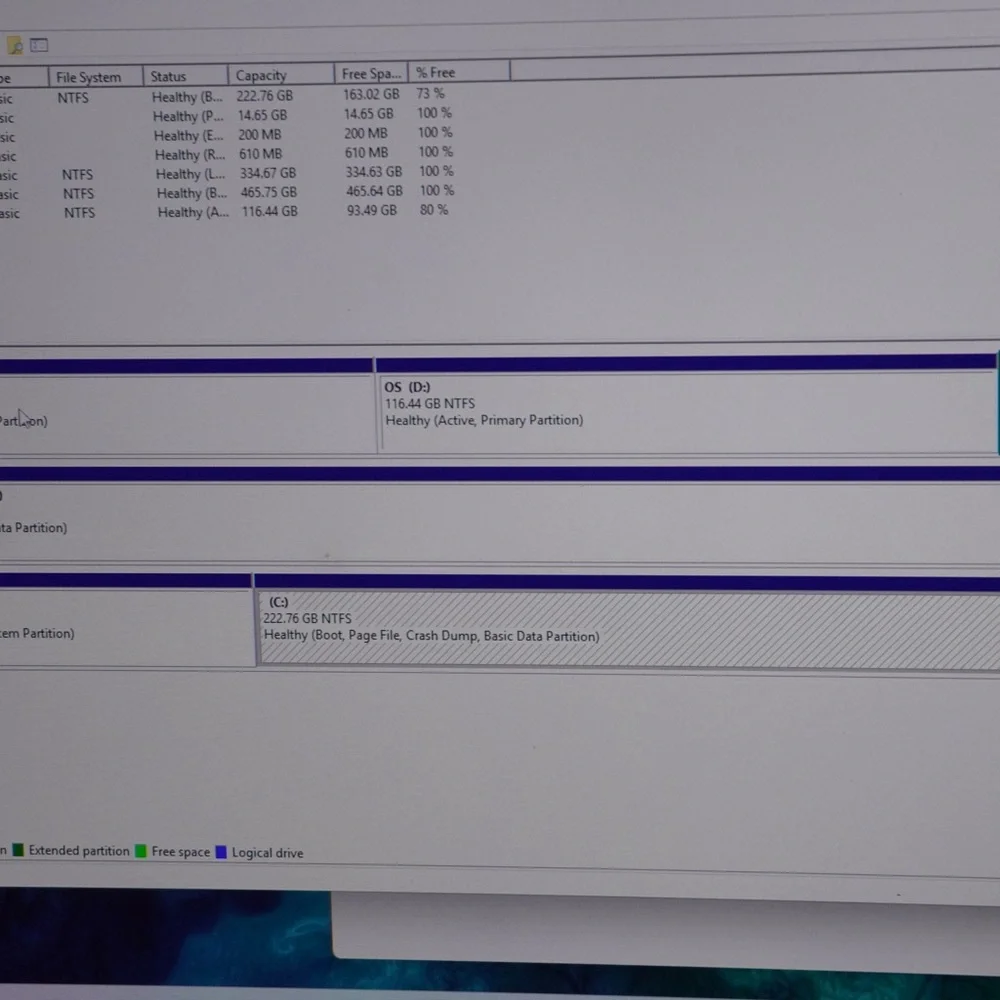Viewport: 1000px width, 1000px height.
Task: Select the 116.44 GB NTFS volume row
Action: point(269,212)
